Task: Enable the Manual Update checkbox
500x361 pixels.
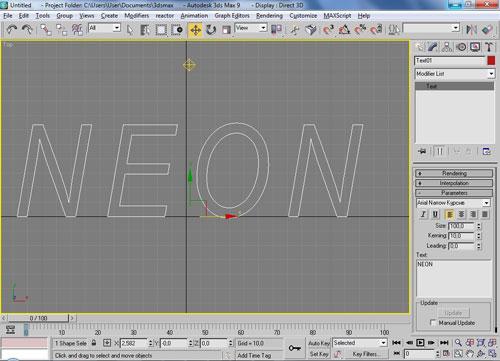Action: (433, 323)
